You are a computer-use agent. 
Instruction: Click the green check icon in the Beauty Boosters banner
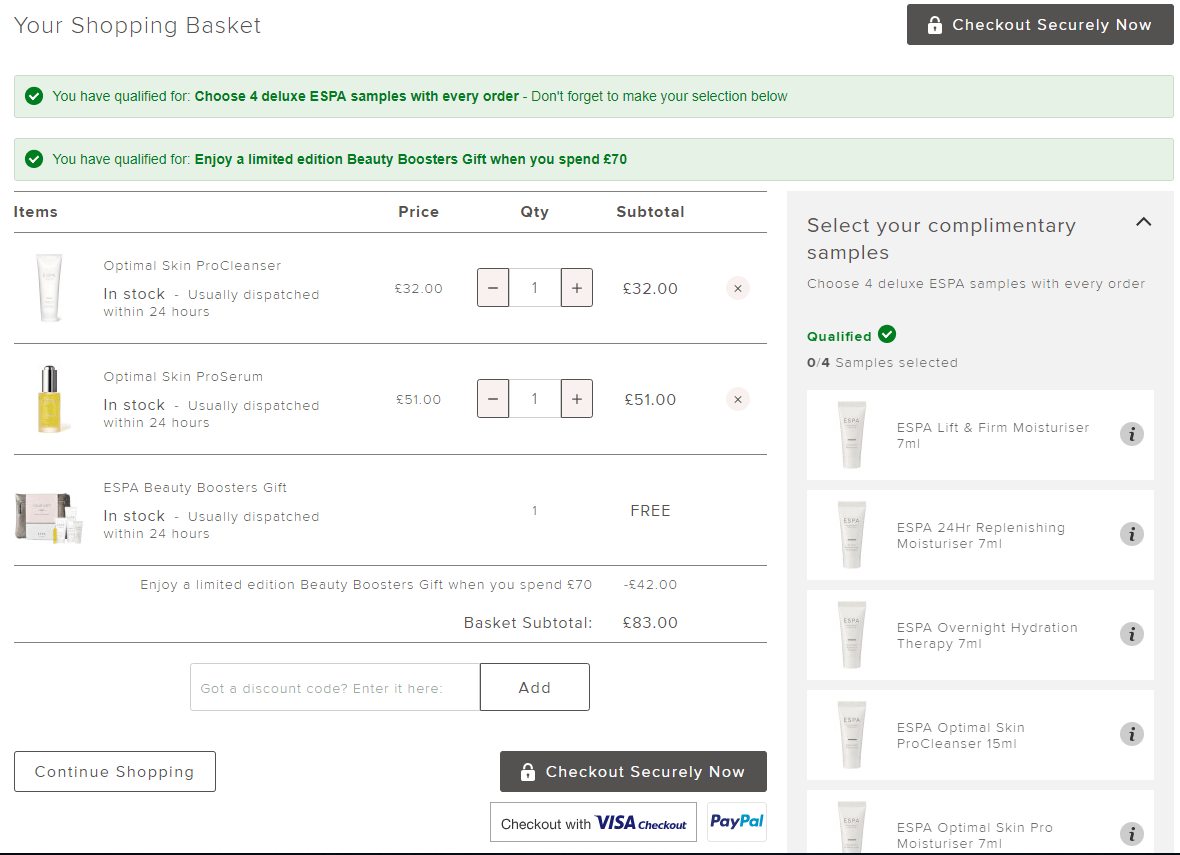coord(34,160)
